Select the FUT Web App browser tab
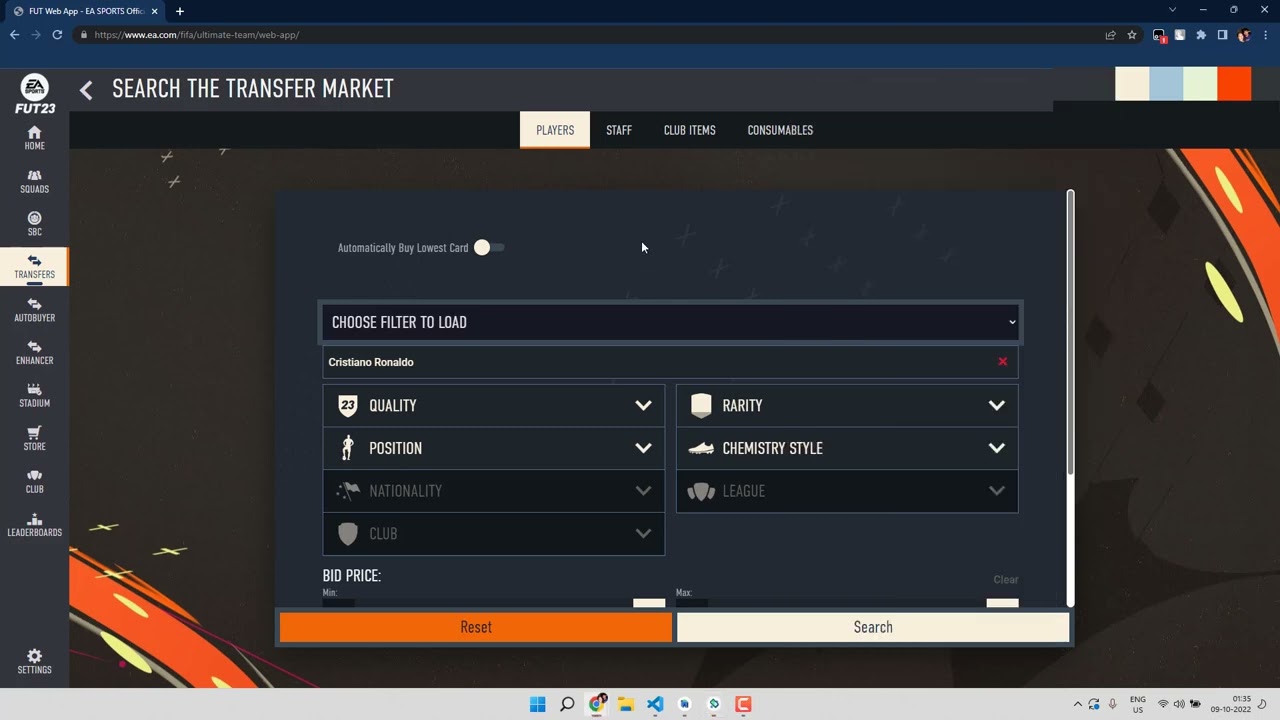This screenshot has width=1280, height=720. tap(86, 11)
